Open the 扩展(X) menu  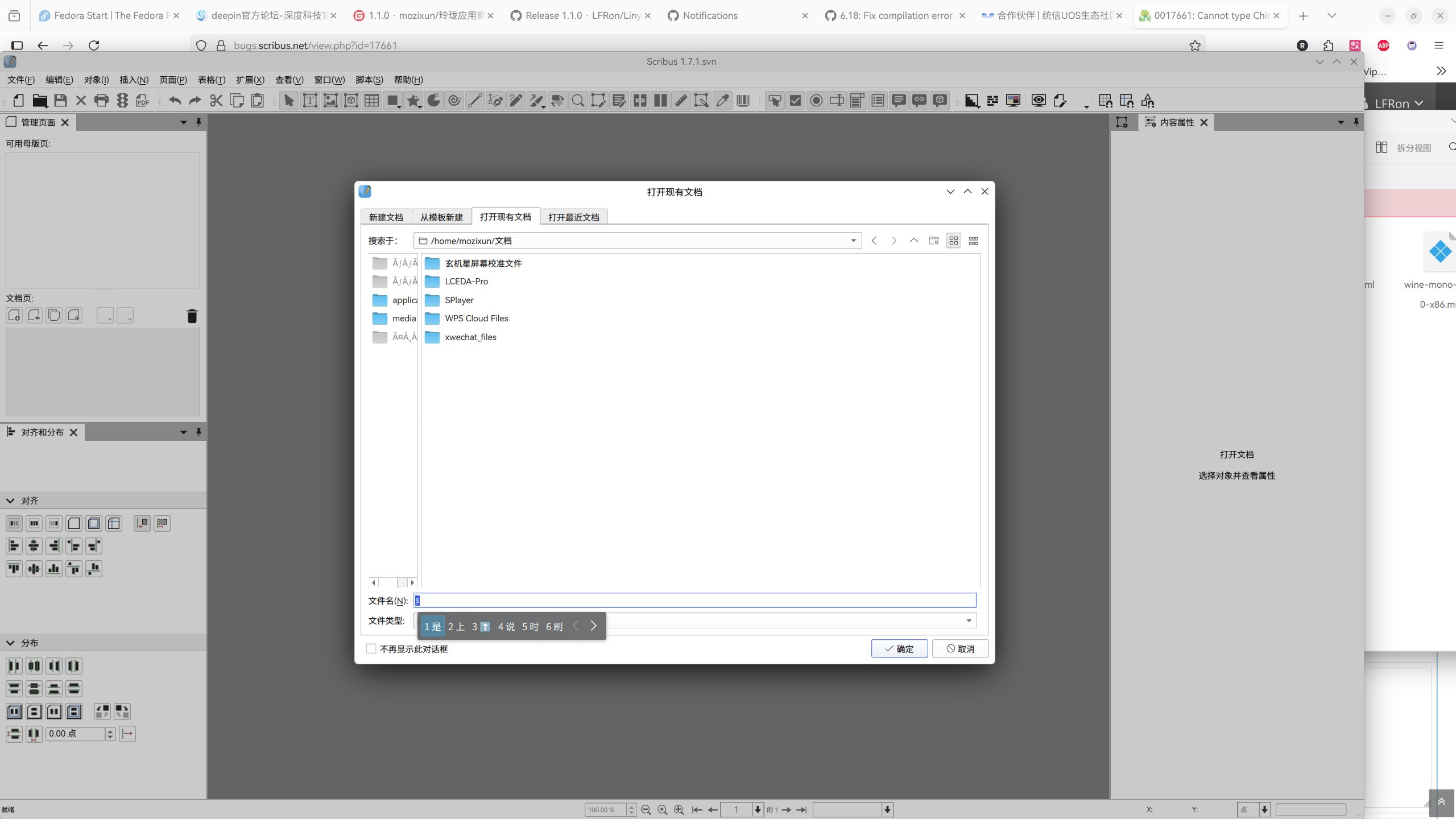point(250,80)
